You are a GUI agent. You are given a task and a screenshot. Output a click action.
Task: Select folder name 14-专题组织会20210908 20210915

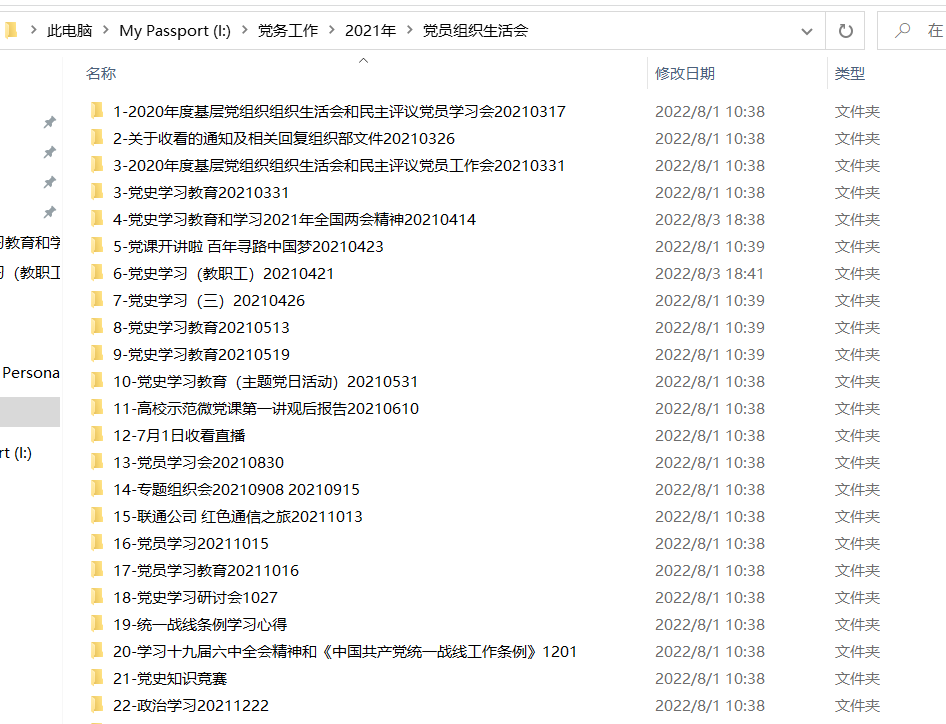coord(236,490)
